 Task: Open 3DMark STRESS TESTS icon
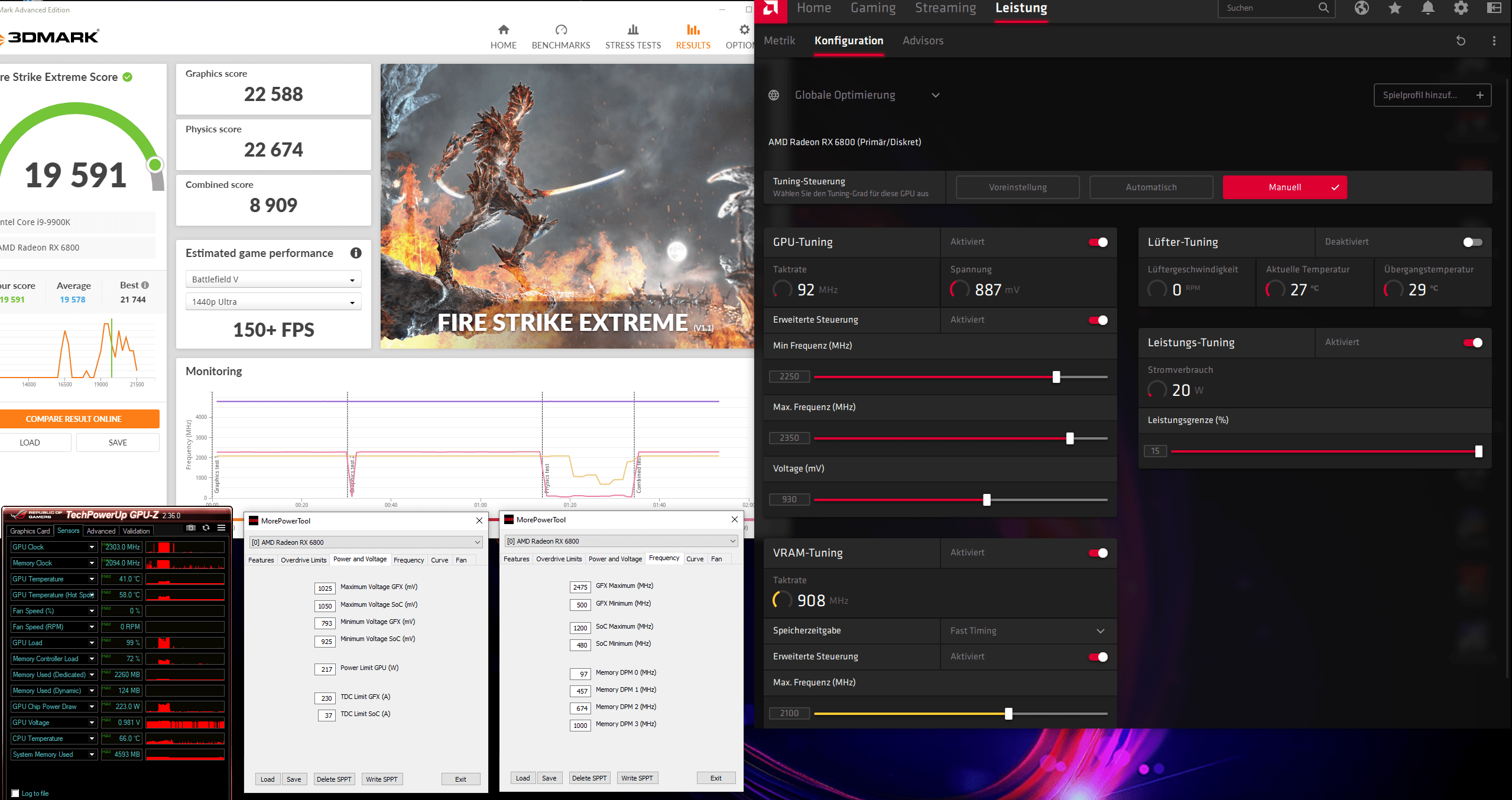[633, 30]
